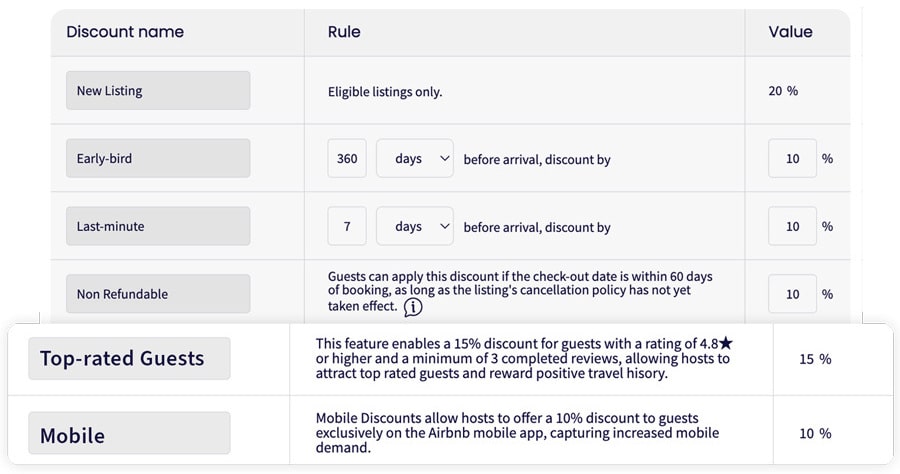Click the 15 % Top-rated Guests value
Screen dimensions: 900x474
point(815,359)
